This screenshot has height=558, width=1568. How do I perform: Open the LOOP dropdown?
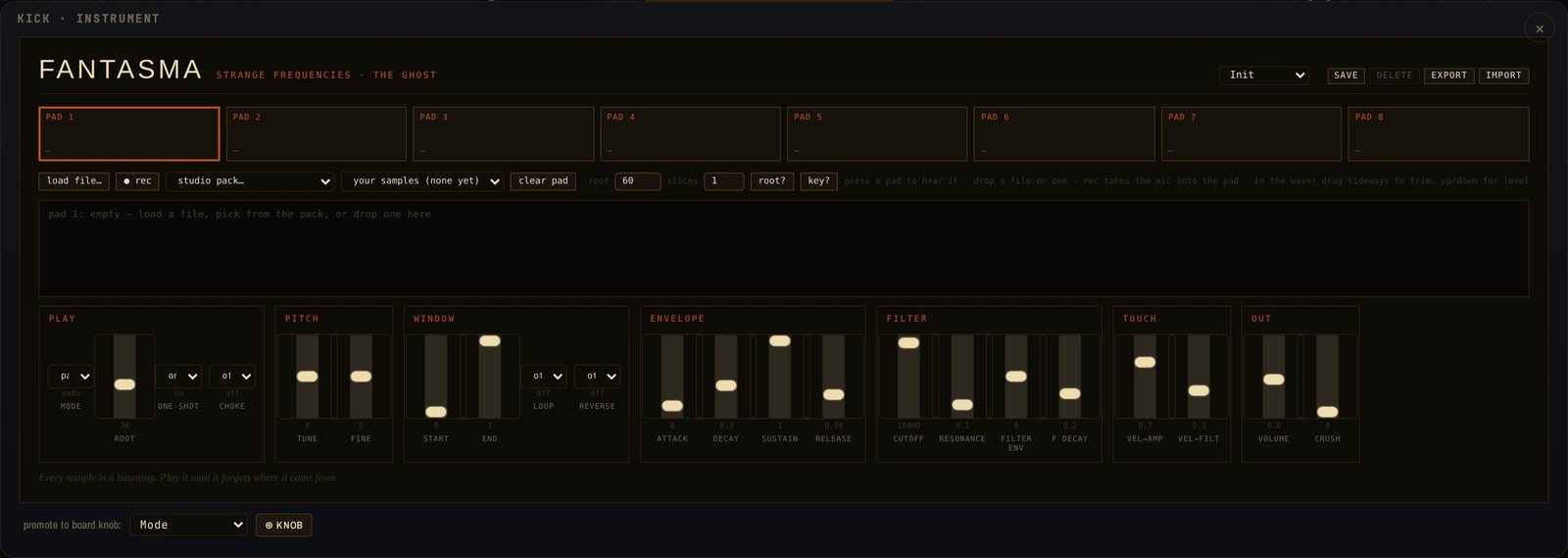tap(543, 376)
